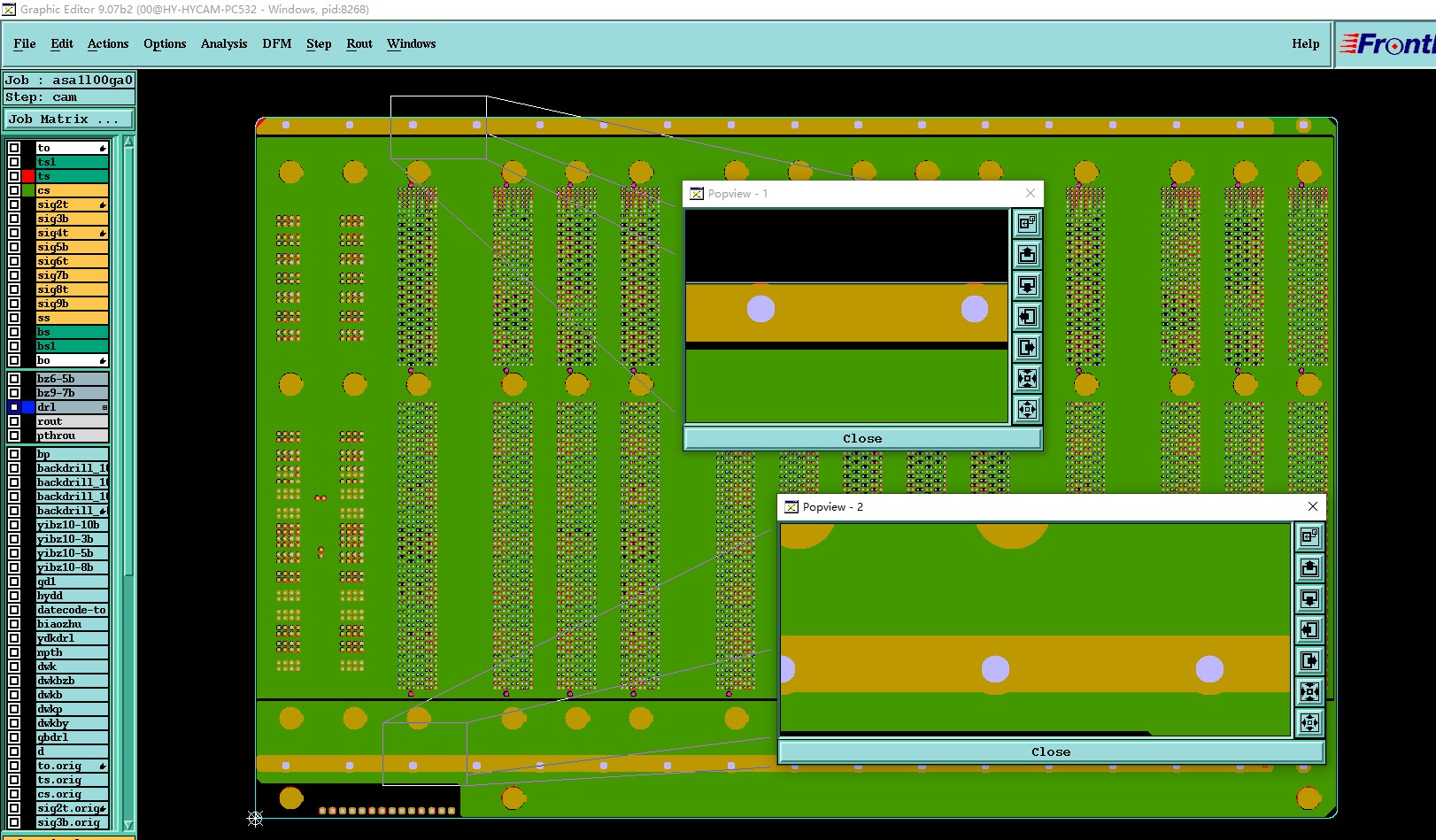The image size is (1436, 840).
Task: Click the layer list scrollbar up arrow
Action: click(x=128, y=142)
